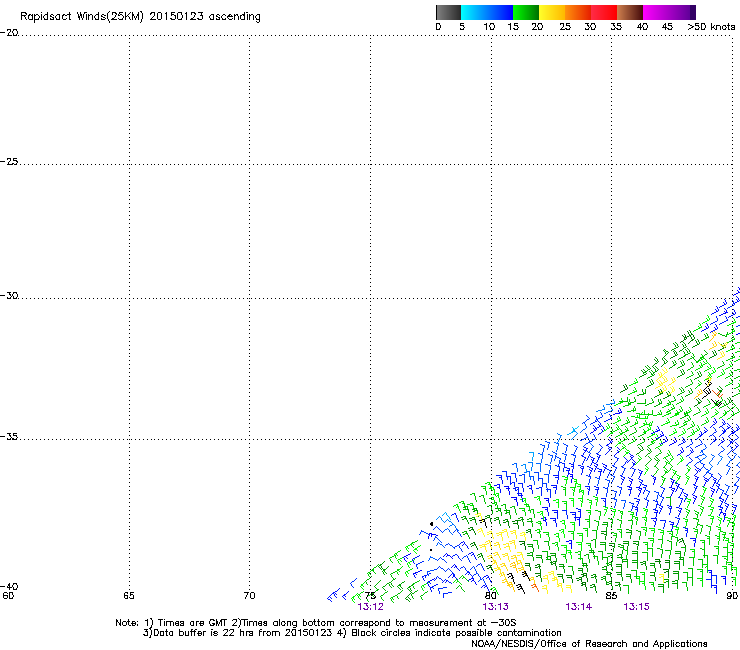Click the larger black contamination circle marker
Screen dimensions: 740x650
(431, 524)
